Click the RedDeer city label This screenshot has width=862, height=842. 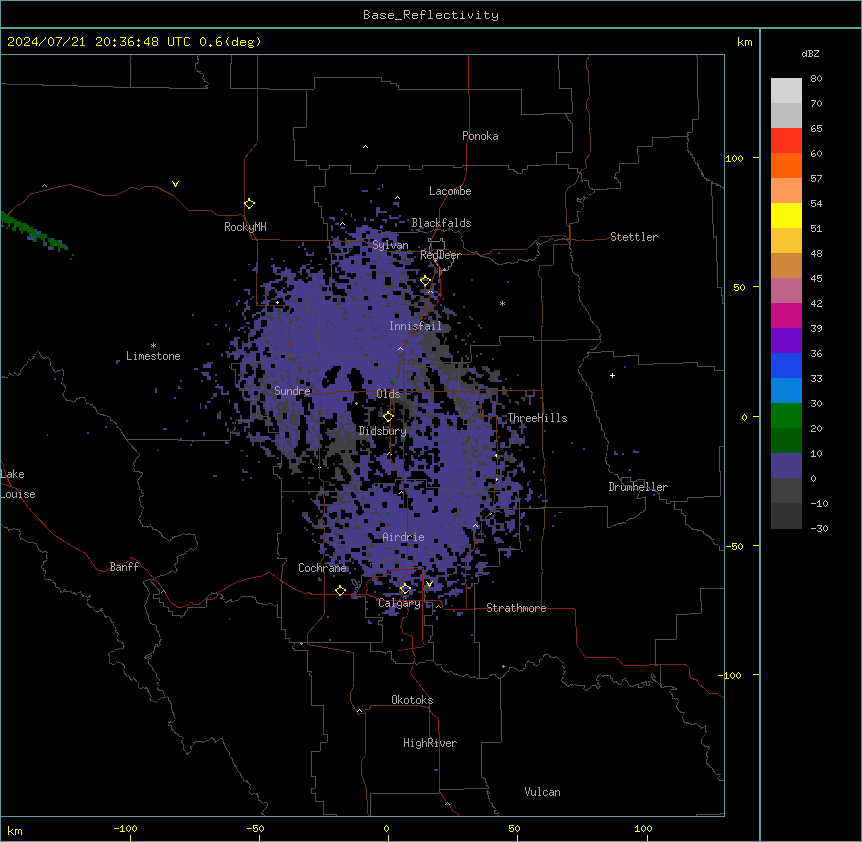440,255
